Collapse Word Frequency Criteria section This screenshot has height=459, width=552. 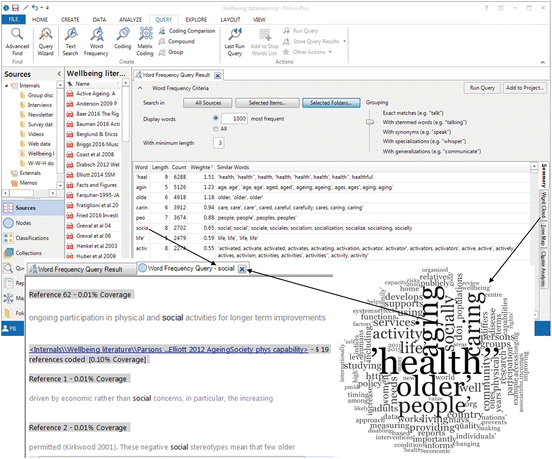click(140, 88)
